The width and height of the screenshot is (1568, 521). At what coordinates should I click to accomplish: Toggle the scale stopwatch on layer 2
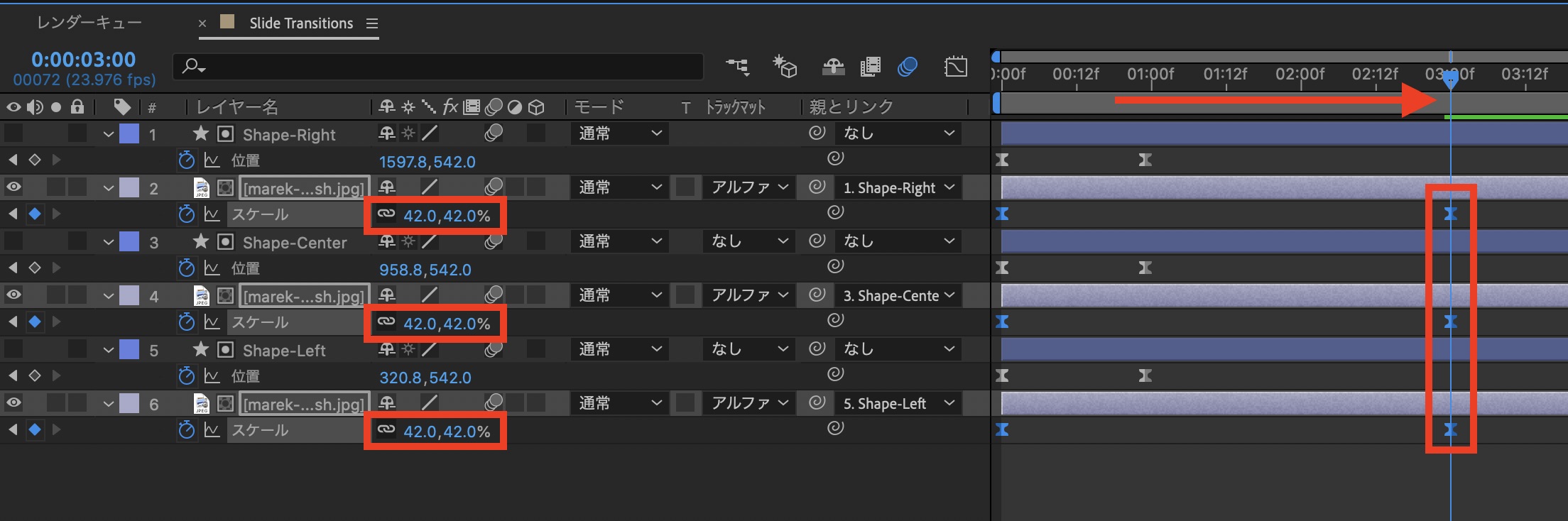(186, 214)
